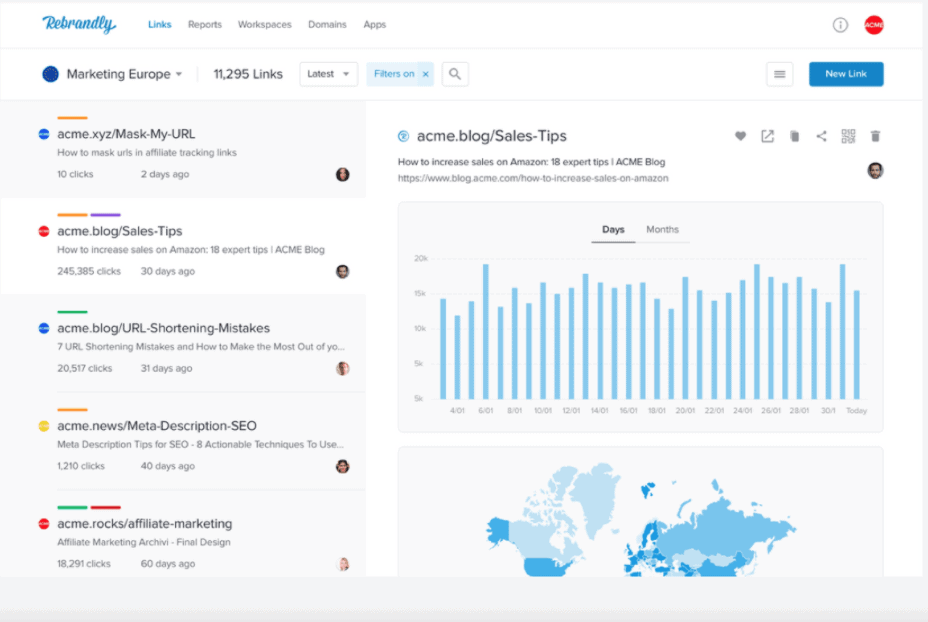Click the red favicon next to acme.rocks/affiliate-marketing
Image resolution: width=928 pixels, height=622 pixels.
(x=44, y=524)
